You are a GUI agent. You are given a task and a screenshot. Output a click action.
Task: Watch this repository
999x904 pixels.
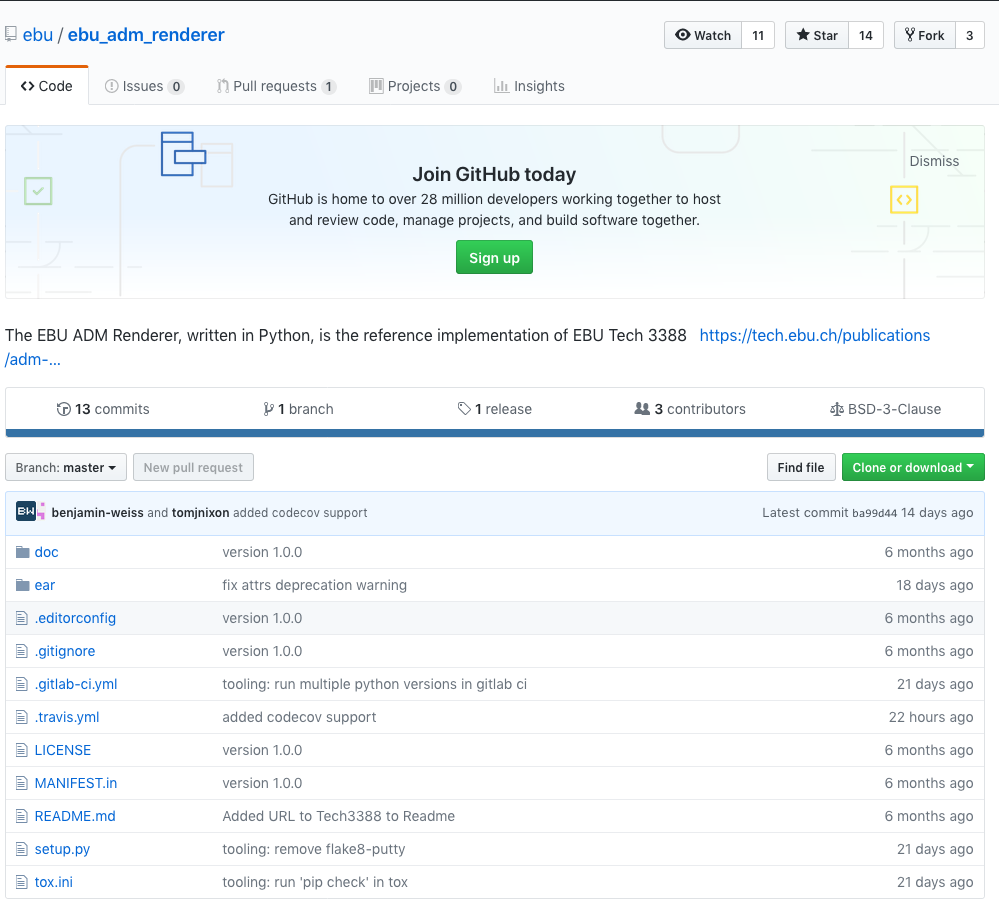click(x=703, y=35)
